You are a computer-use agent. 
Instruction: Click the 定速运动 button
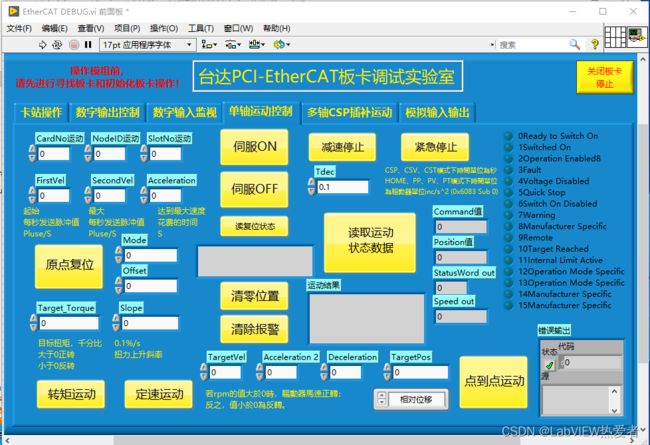pos(158,394)
